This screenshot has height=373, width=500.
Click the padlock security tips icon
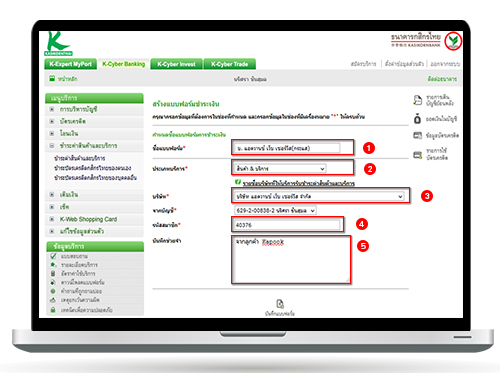53,310
